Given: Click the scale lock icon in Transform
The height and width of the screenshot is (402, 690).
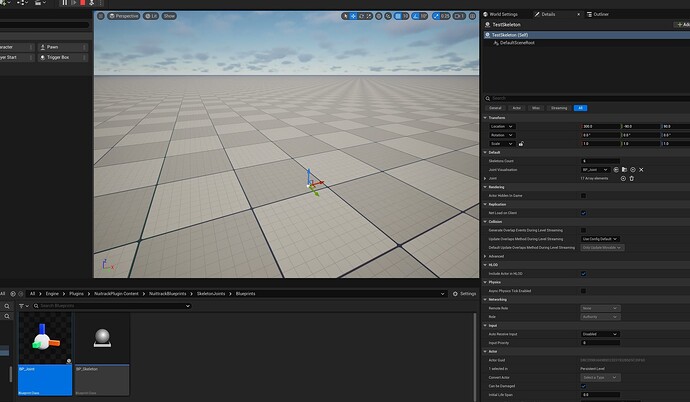Looking at the screenshot, I should pyautogui.click(x=520, y=143).
